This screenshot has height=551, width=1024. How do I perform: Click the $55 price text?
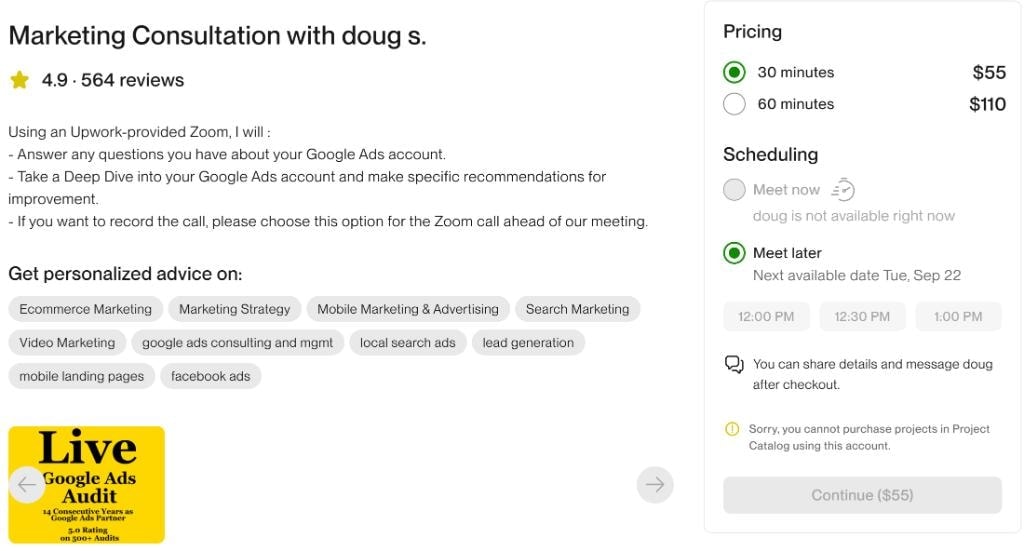click(989, 72)
